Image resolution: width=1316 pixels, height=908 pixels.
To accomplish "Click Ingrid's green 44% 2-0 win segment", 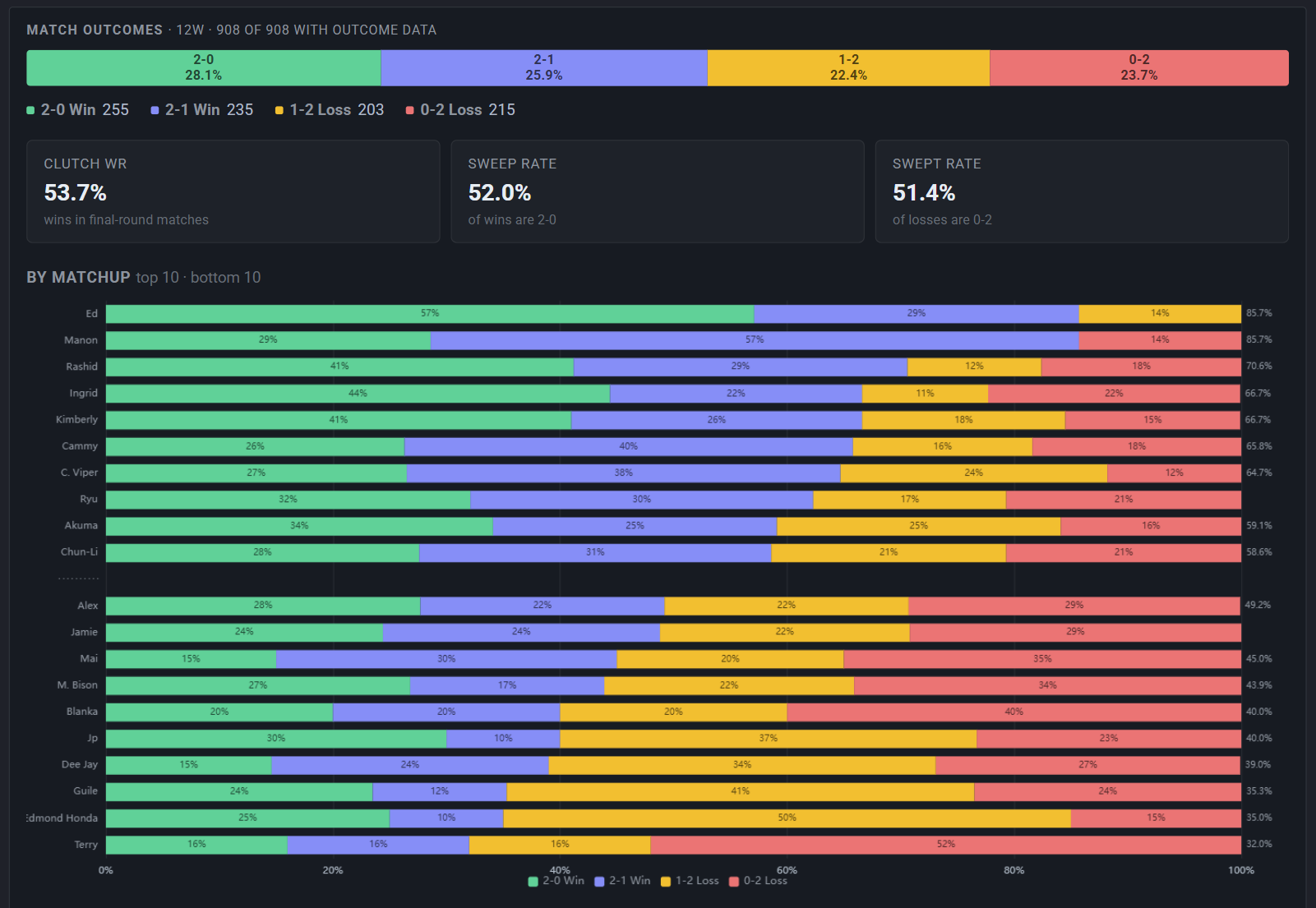I will 358,394.
